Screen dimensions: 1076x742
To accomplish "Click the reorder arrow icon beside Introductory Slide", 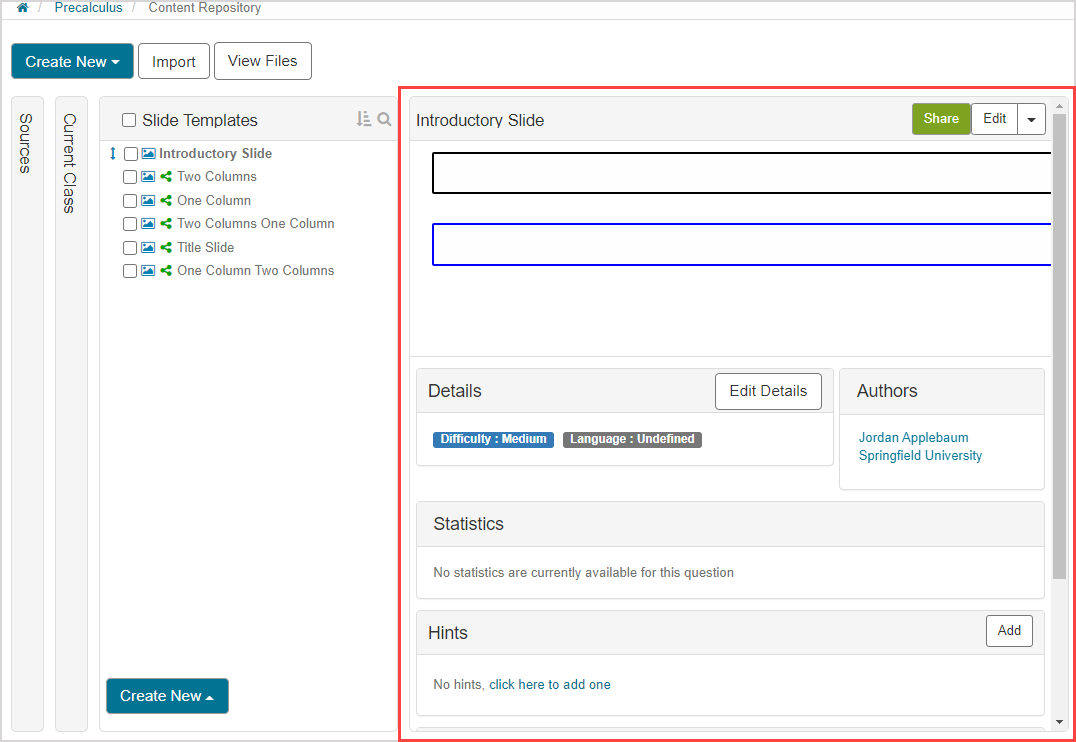I will tap(113, 154).
